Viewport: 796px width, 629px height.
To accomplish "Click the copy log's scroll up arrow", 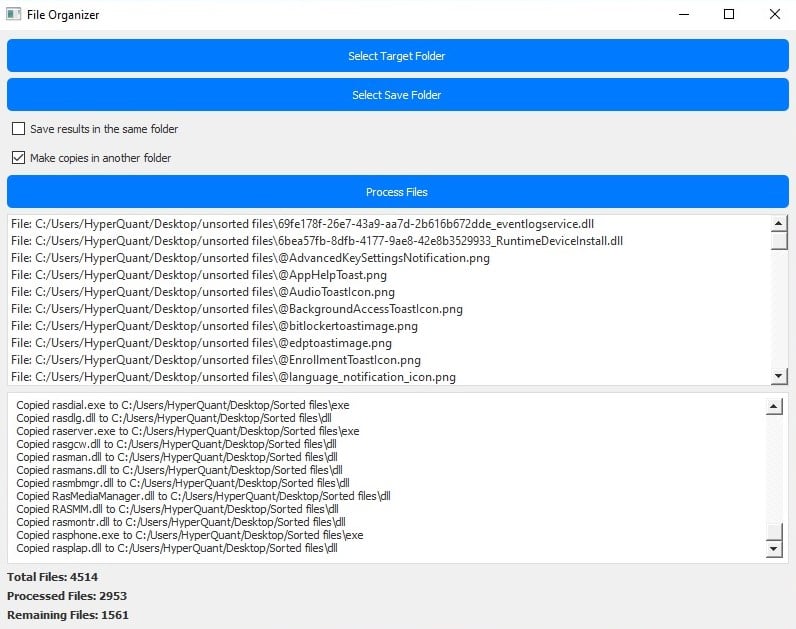I will coord(773,407).
